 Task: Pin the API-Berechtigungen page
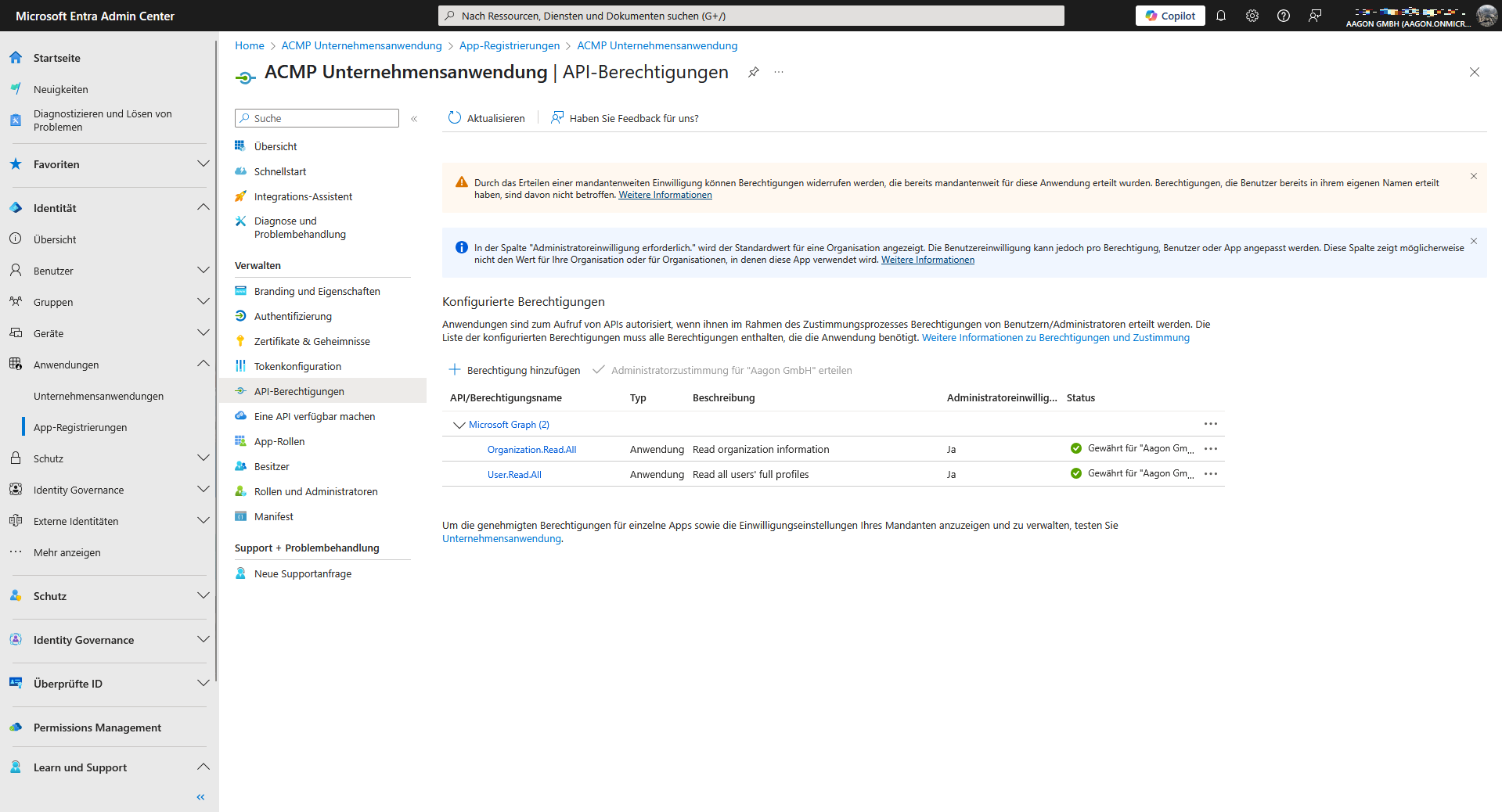pyautogui.click(x=753, y=72)
